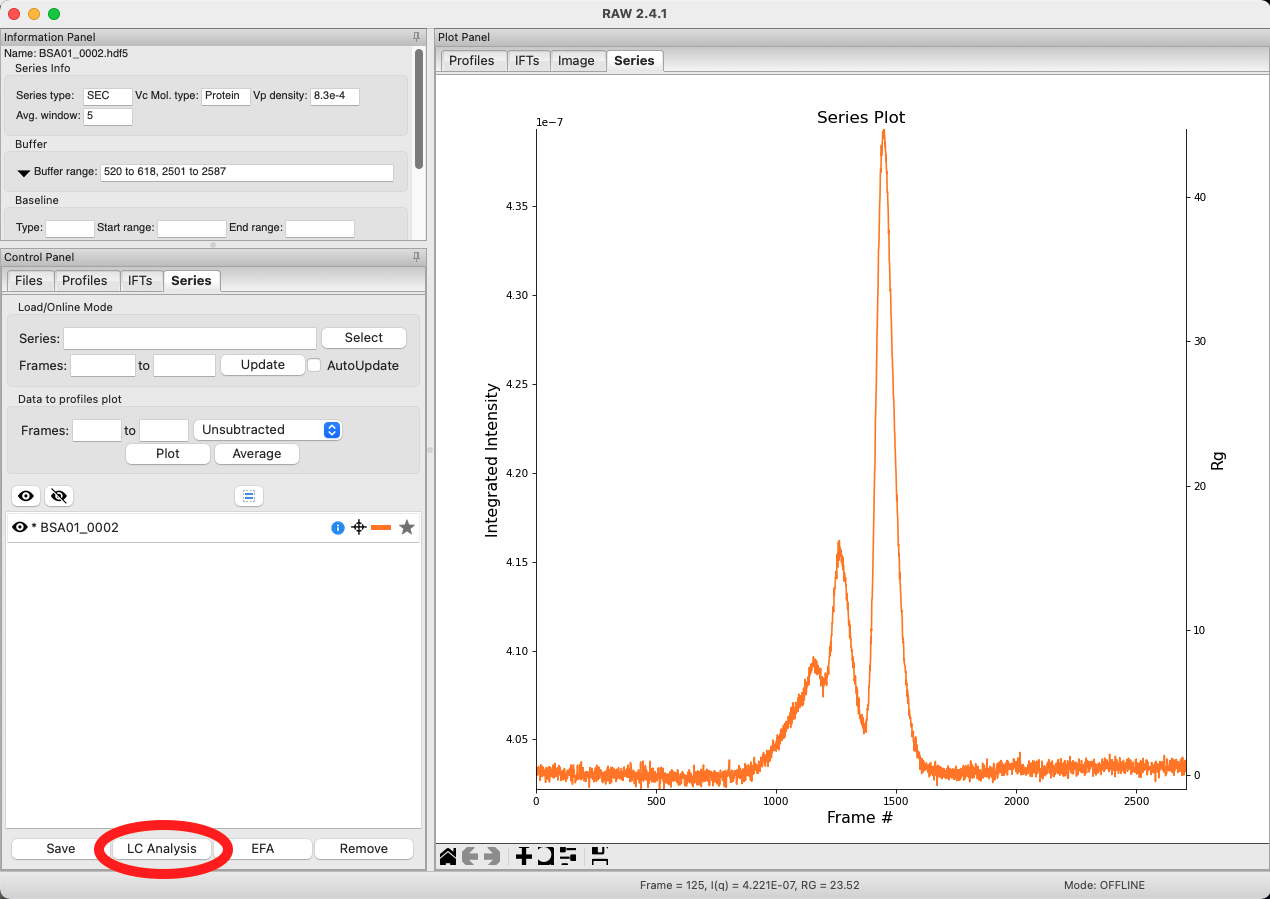Collapse the Buffer range disclosure triangle
The height and width of the screenshot is (899, 1270).
[24, 172]
